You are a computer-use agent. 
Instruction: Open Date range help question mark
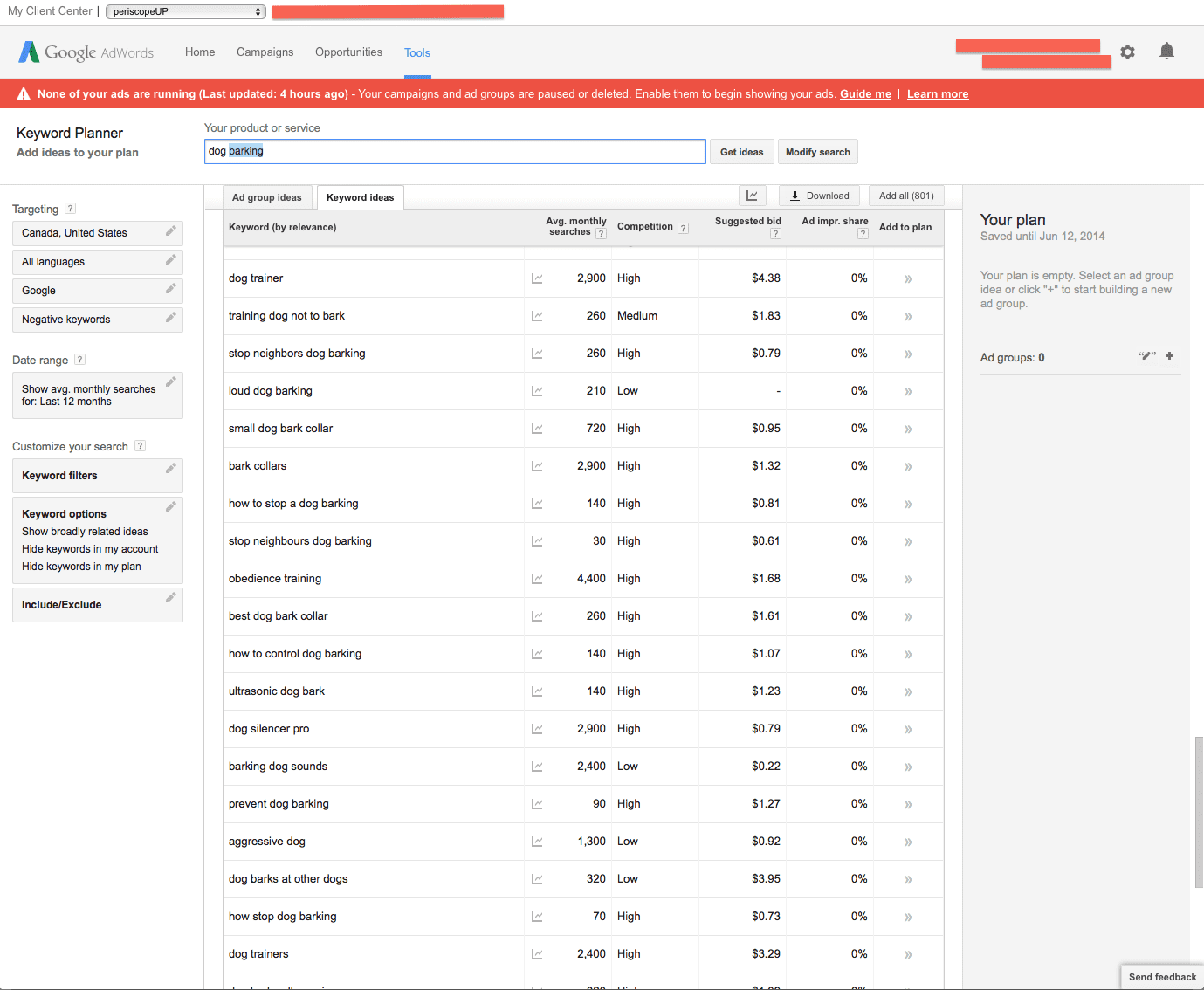coord(80,360)
